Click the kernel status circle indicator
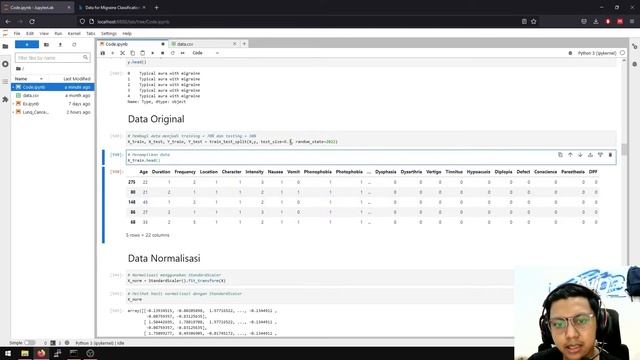 (622, 53)
